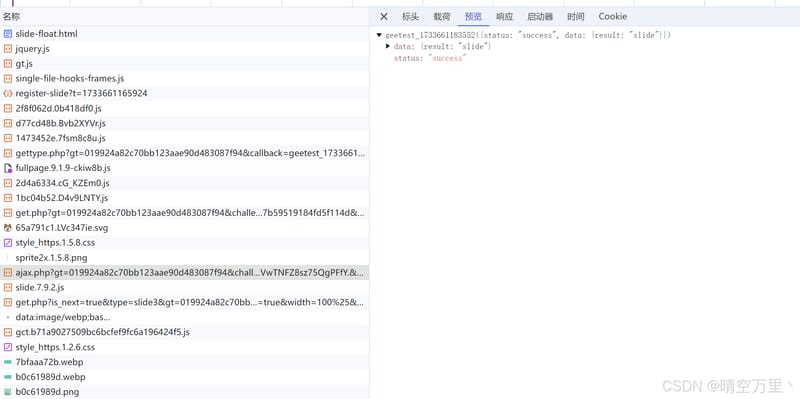This screenshot has width=800, height=399.
Task: Select the d77cd48b.Bvb2XYVr.js request
Action: [x=185, y=123]
